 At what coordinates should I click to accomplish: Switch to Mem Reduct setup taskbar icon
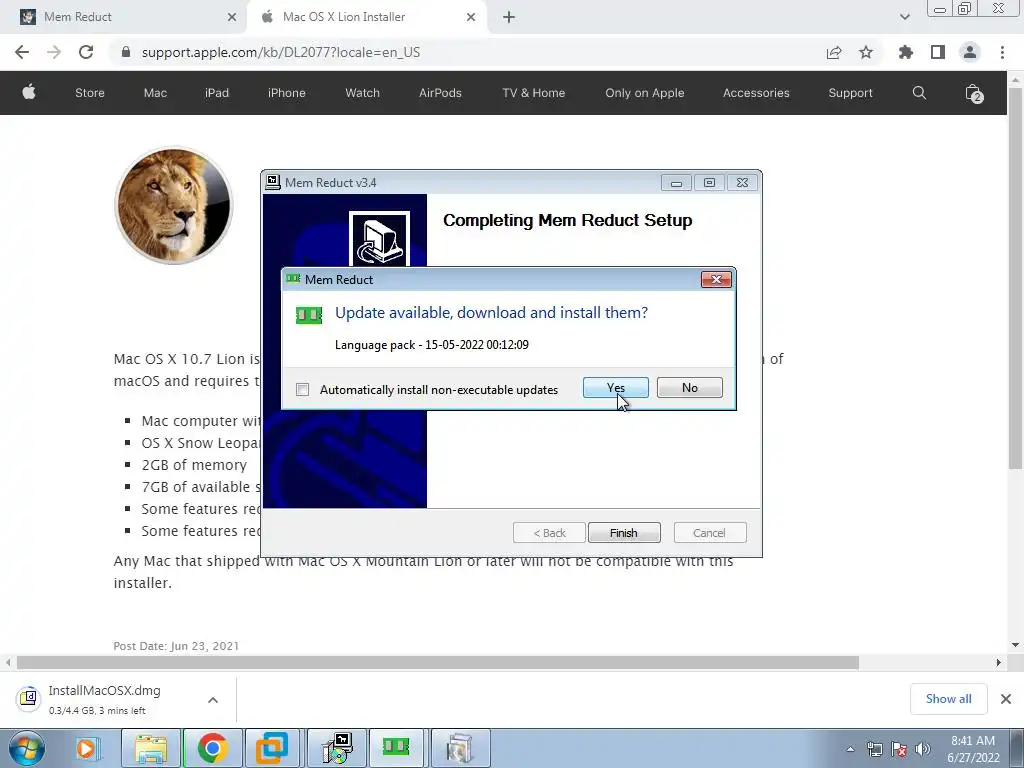[x=337, y=748]
